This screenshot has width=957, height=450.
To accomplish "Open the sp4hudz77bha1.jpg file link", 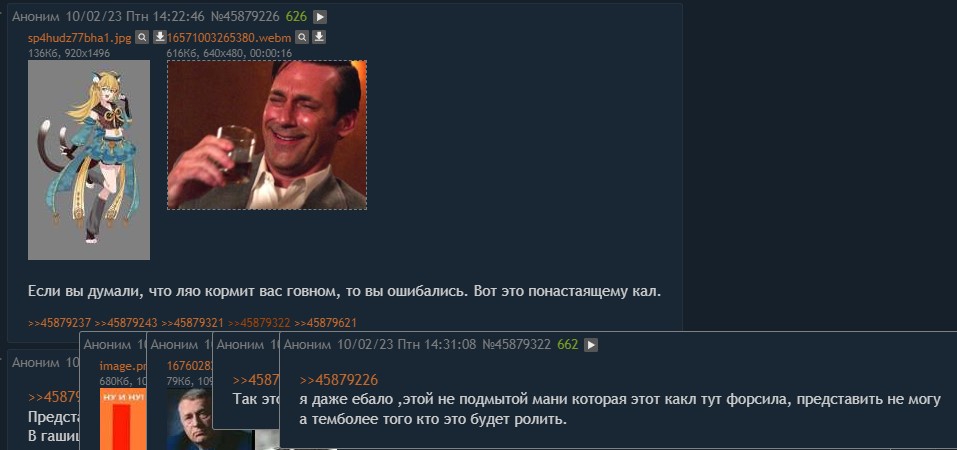I will (x=79, y=38).
